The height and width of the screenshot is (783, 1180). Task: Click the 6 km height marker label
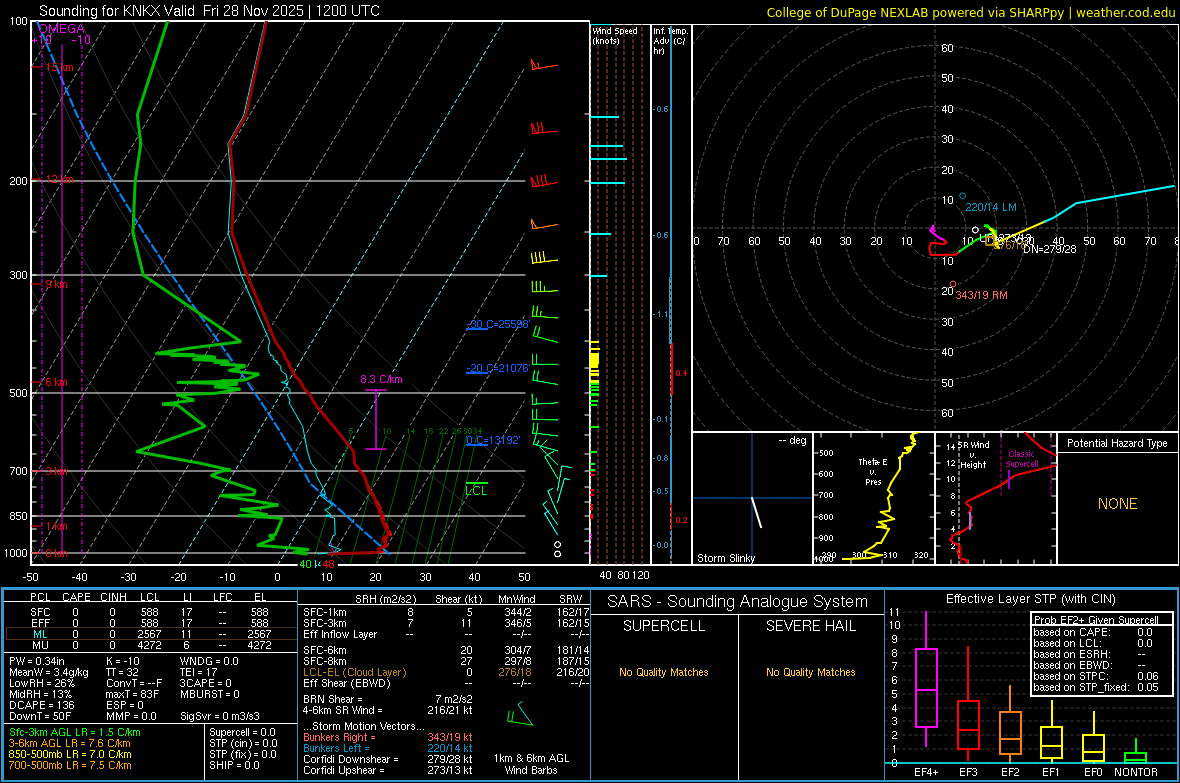point(56,382)
